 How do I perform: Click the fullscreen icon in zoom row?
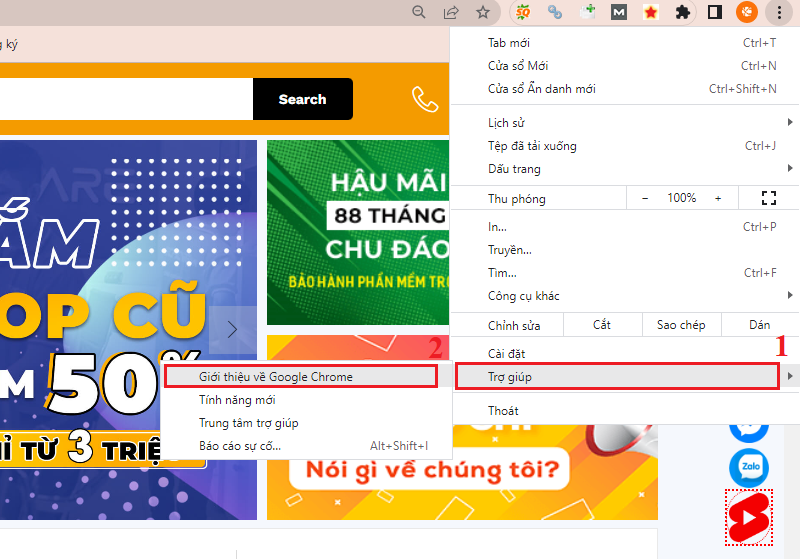pos(768,198)
